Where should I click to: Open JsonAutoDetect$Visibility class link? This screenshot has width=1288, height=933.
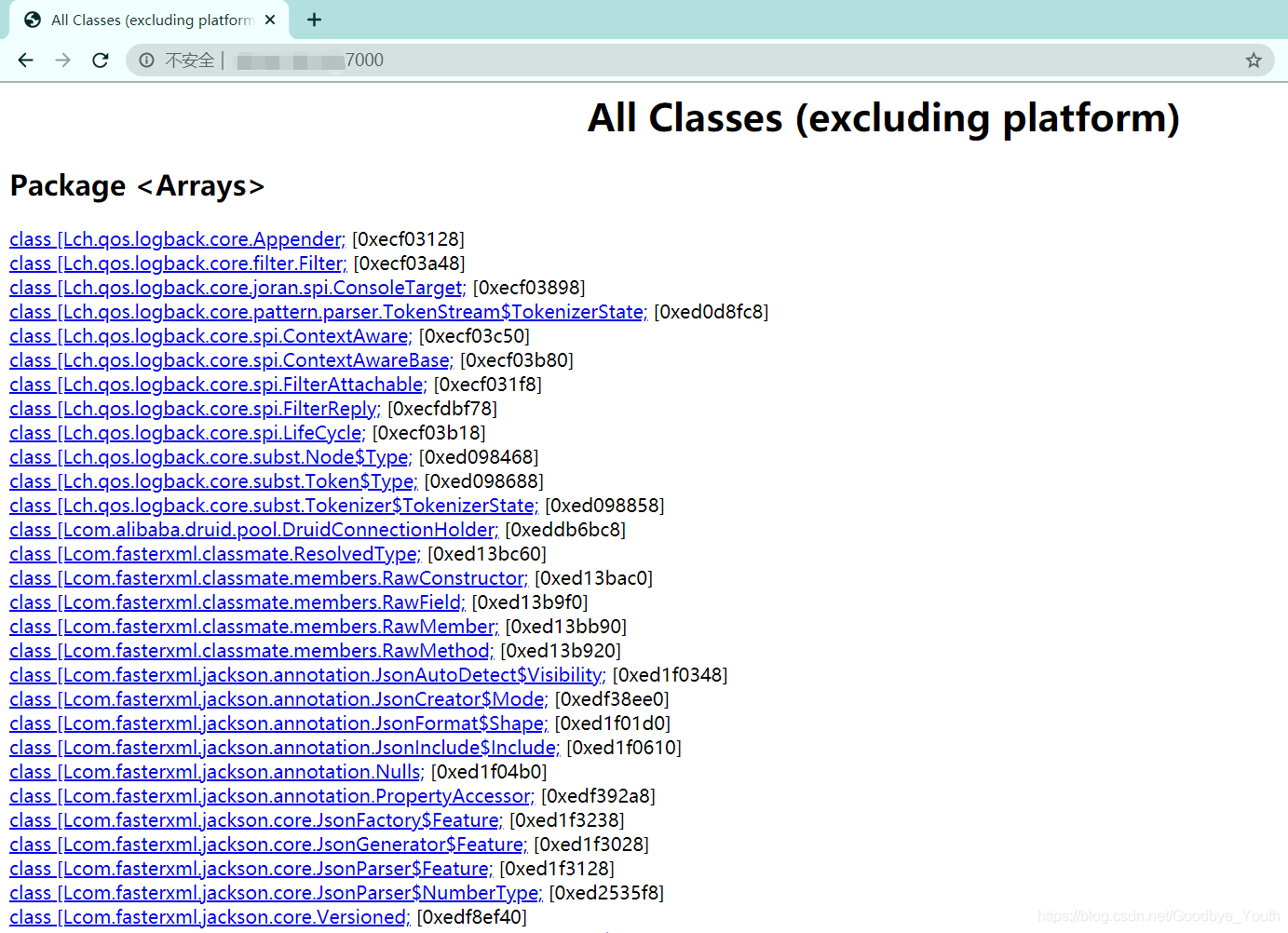307,675
